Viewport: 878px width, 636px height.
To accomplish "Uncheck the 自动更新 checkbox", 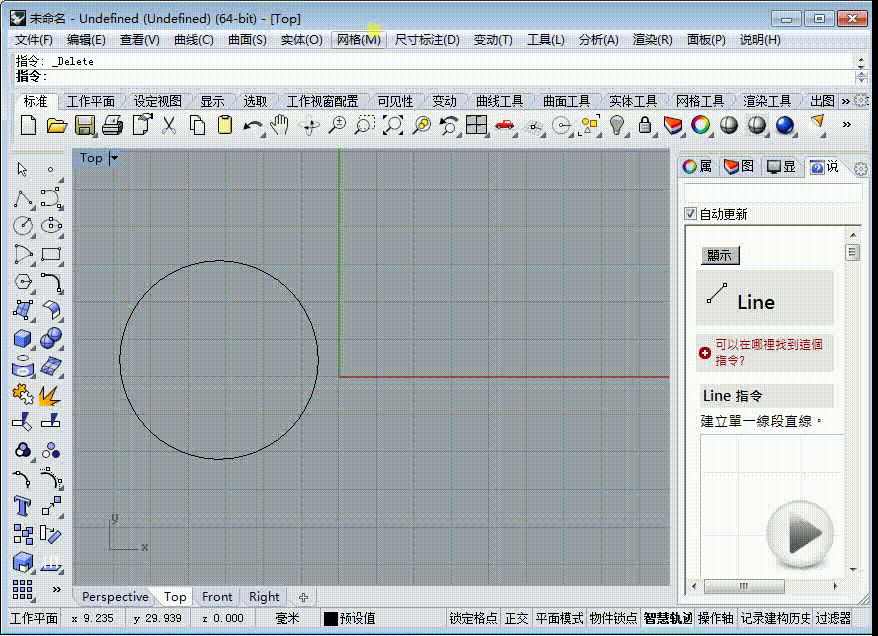I will pos(690,213).
